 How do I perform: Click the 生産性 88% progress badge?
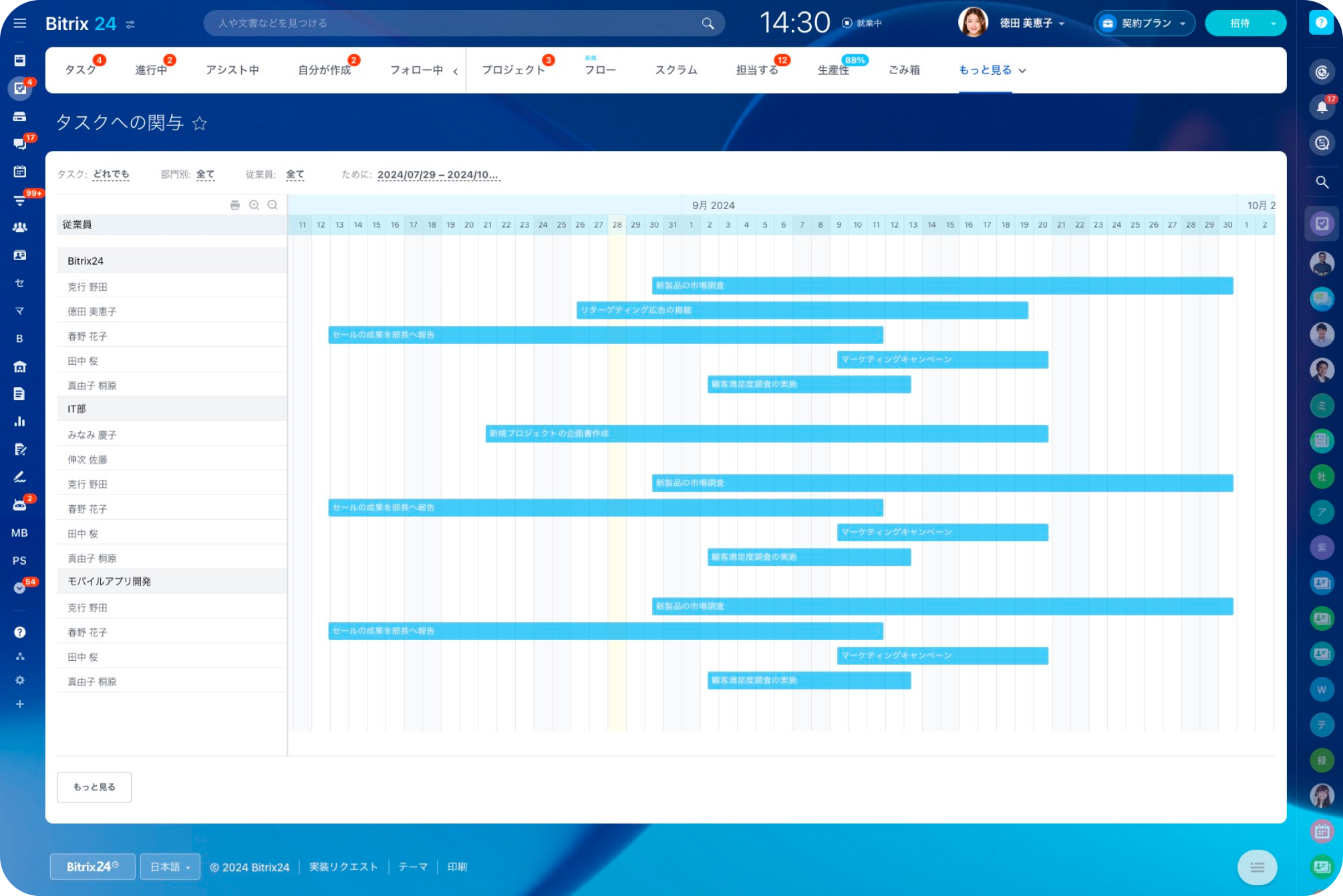854,60
